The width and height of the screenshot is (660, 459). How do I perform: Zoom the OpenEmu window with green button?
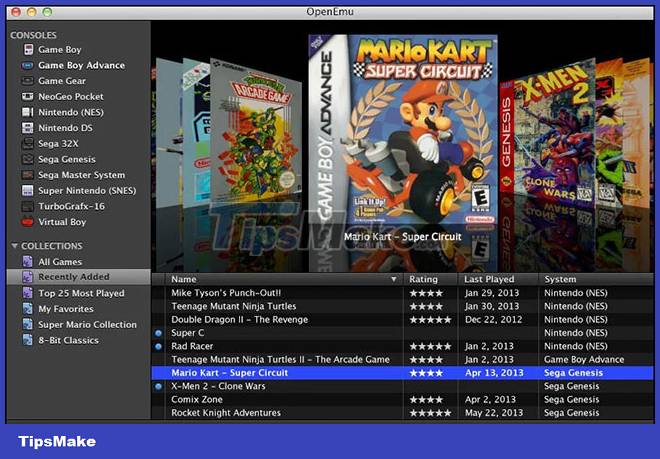point(47,11)
